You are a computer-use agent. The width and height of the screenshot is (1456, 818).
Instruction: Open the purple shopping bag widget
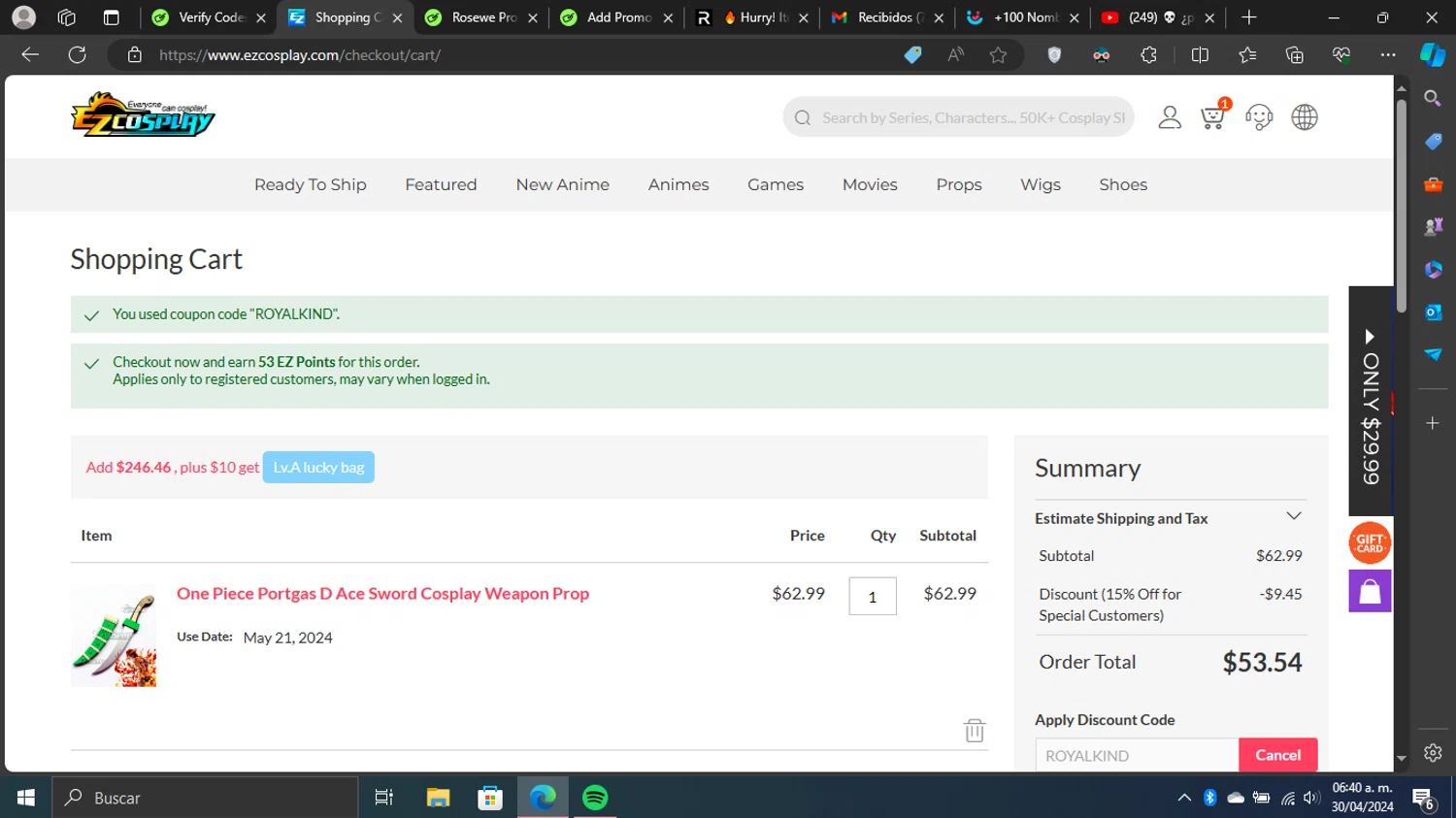(x=1370, y=591)
